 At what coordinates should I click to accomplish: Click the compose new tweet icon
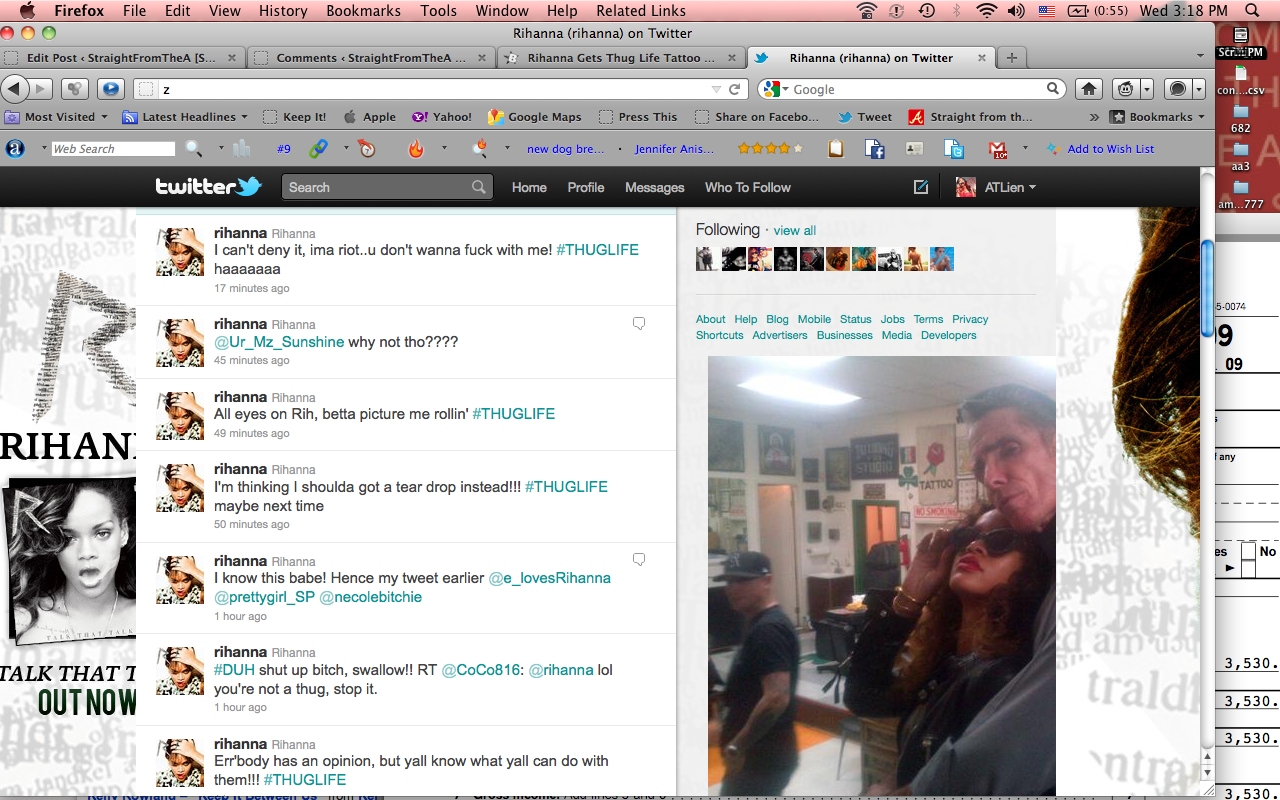click(x=921, y=187)
